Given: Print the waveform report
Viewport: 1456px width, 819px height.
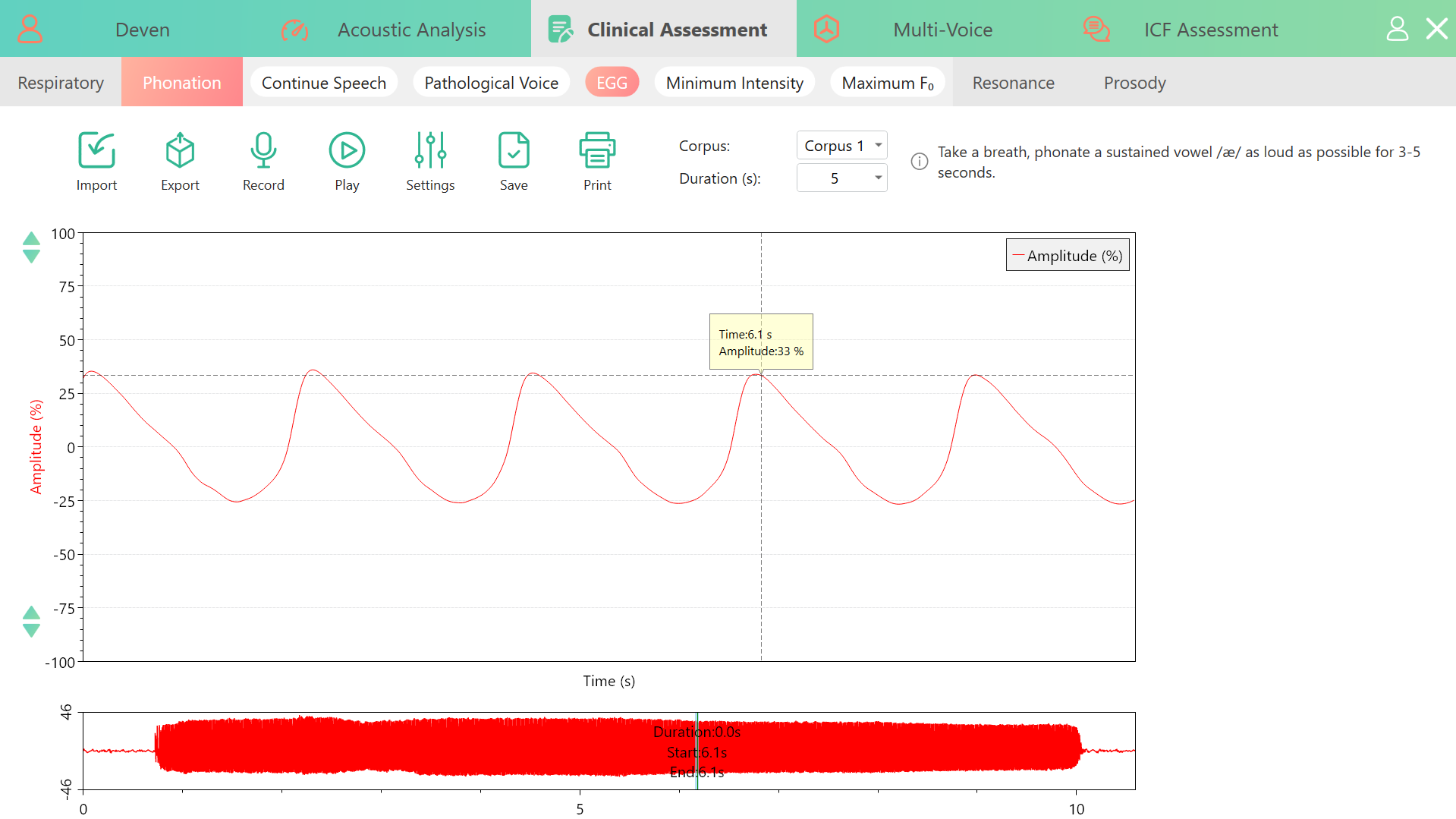Looking at the screenshot, I should [x=597, y=150].
